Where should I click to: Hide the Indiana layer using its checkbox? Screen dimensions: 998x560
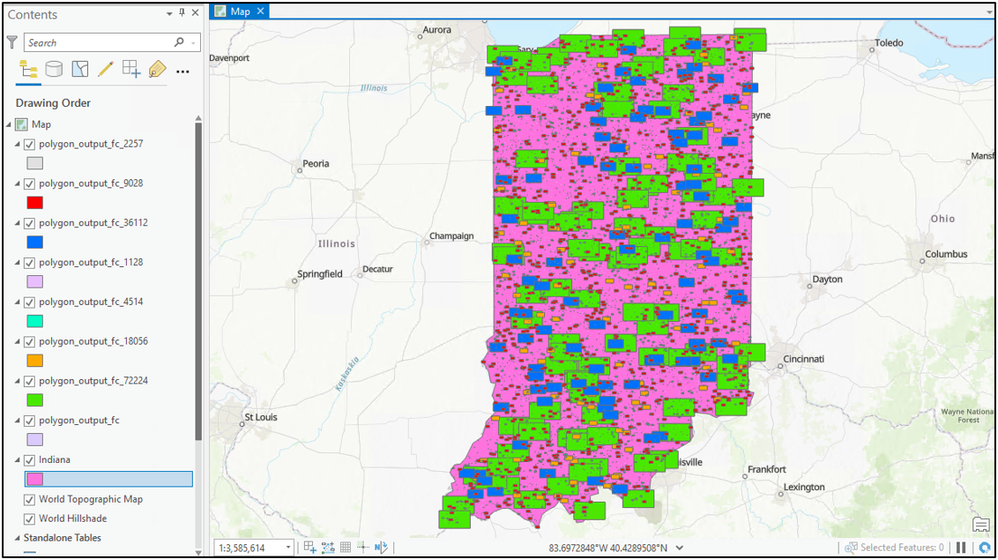pyautogui.click(x=30, y=460)
